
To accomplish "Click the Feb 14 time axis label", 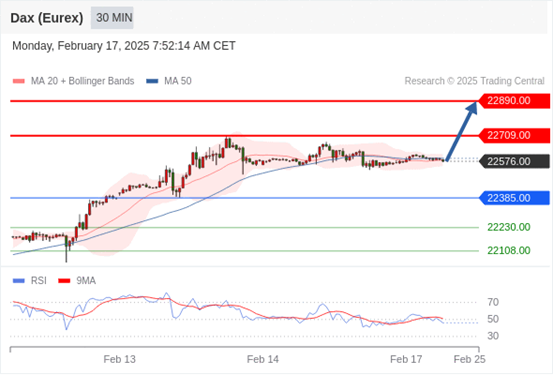I will coord(263,359).
